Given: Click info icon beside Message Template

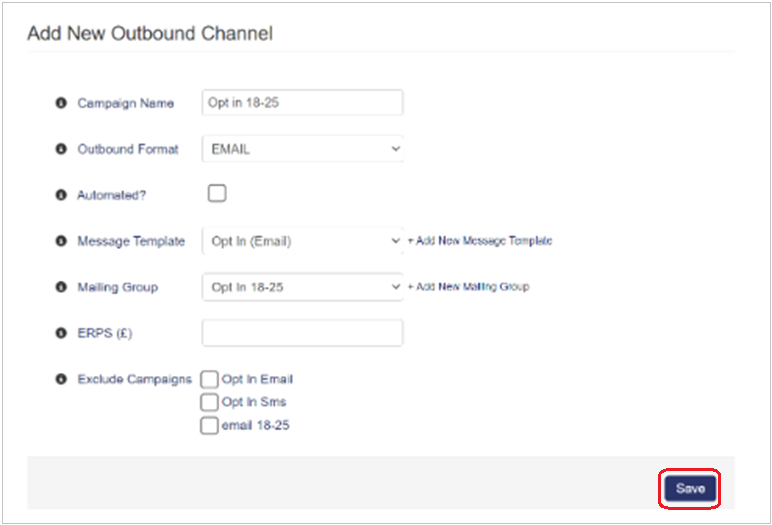Looking at the screenshot, I should [x=61, y=241].
